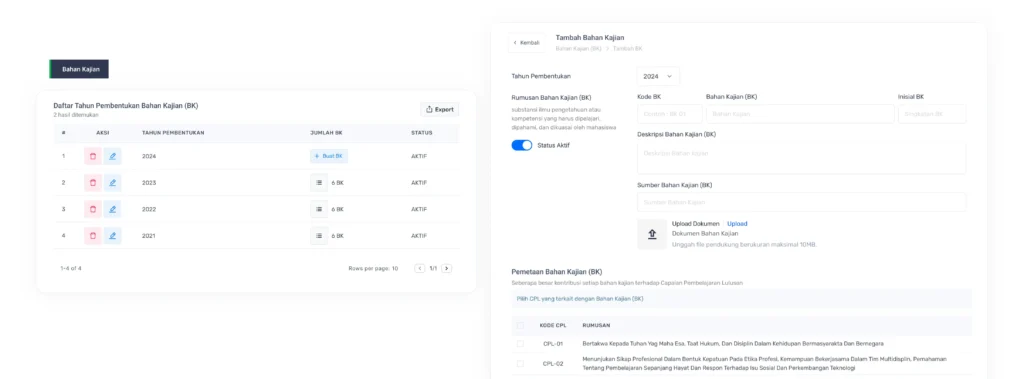Click the TAHUN PEMBENTUKAN column header
The height and width of the screenshot is (379, 1024).
click(173, 133)
